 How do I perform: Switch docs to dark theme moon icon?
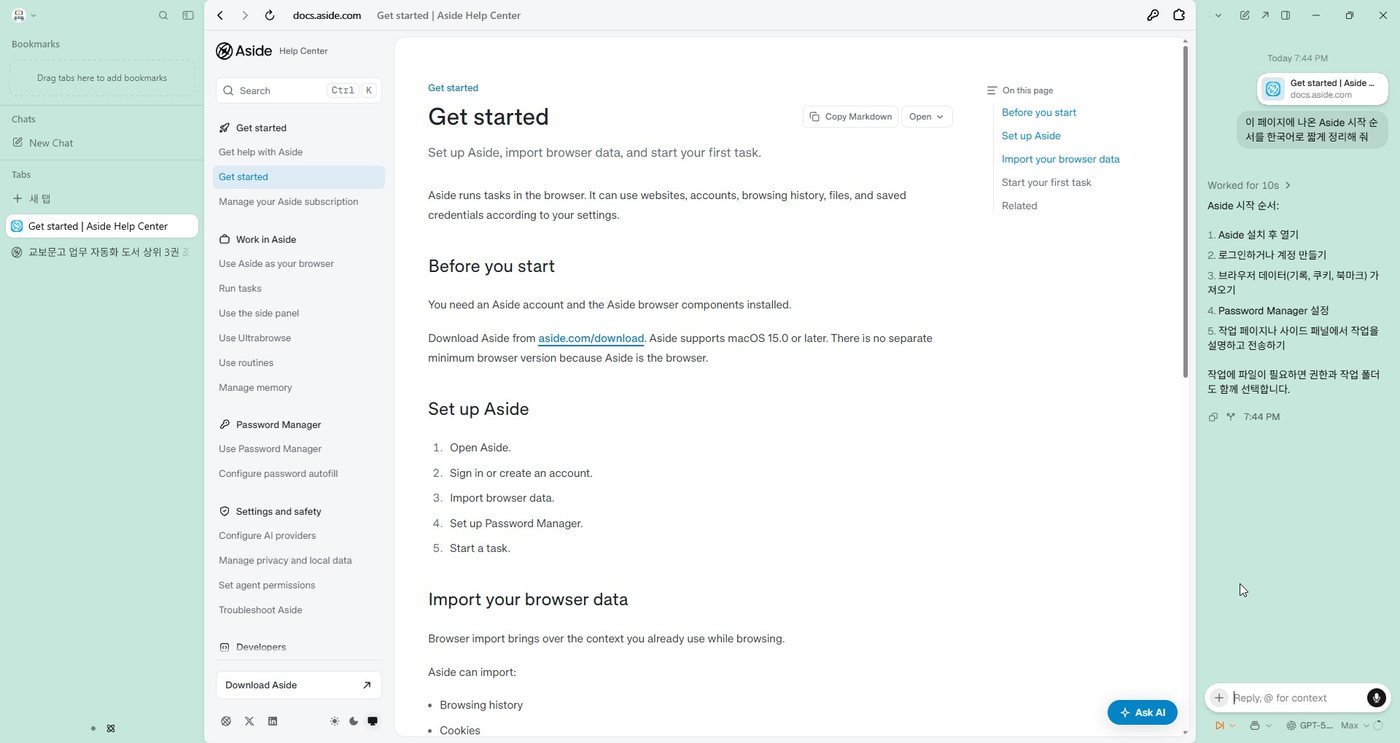pyautogui.click(x=353, y=721)
